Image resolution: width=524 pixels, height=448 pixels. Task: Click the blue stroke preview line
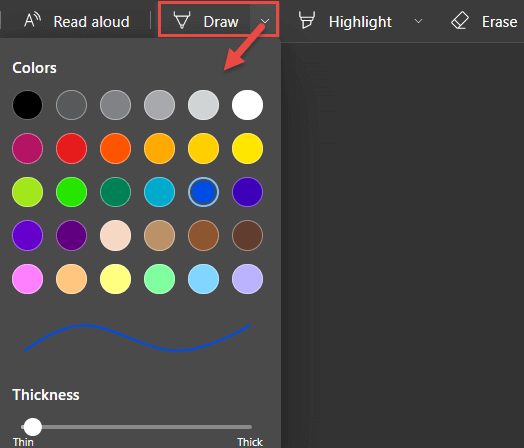pos(137,337)
